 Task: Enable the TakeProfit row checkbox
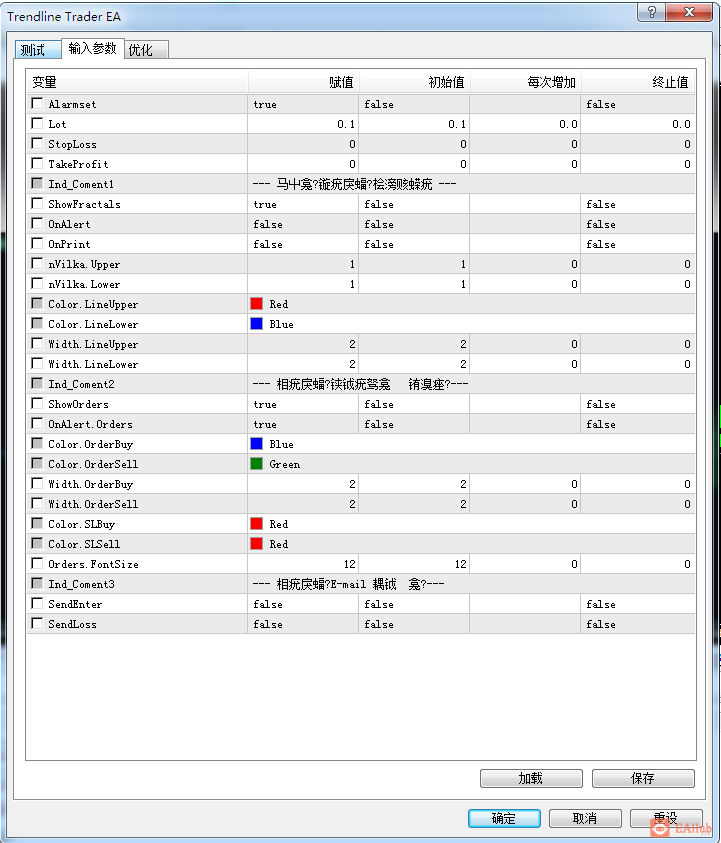point(37,163)
